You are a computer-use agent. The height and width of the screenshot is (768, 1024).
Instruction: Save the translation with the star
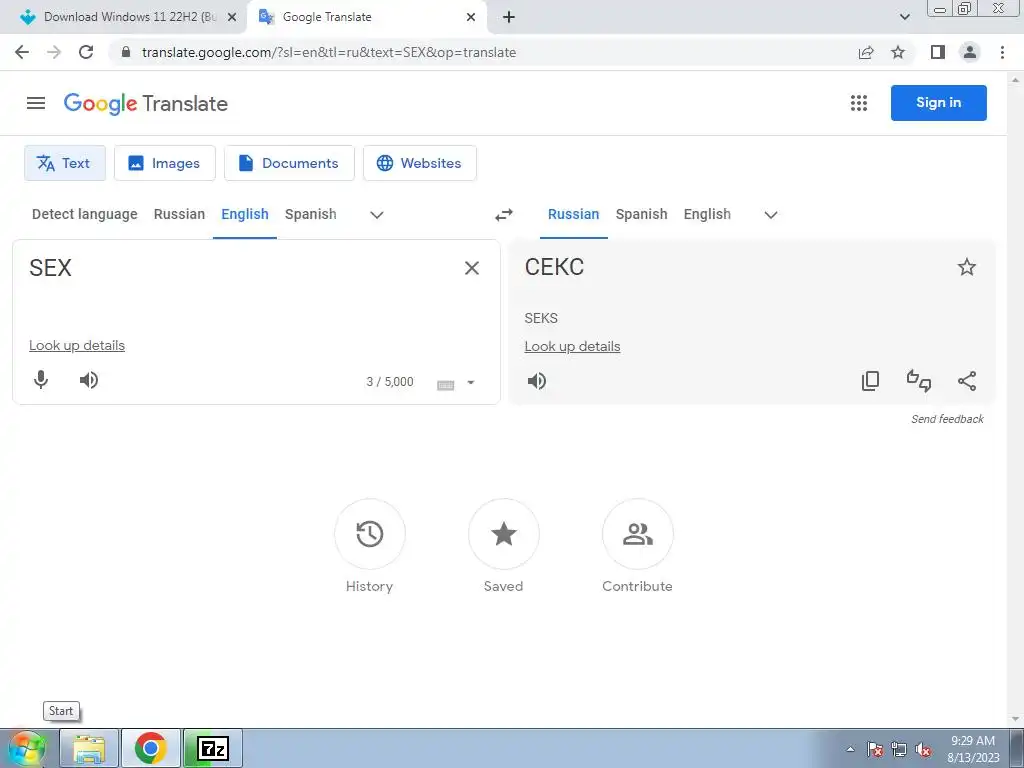[967, 267]
